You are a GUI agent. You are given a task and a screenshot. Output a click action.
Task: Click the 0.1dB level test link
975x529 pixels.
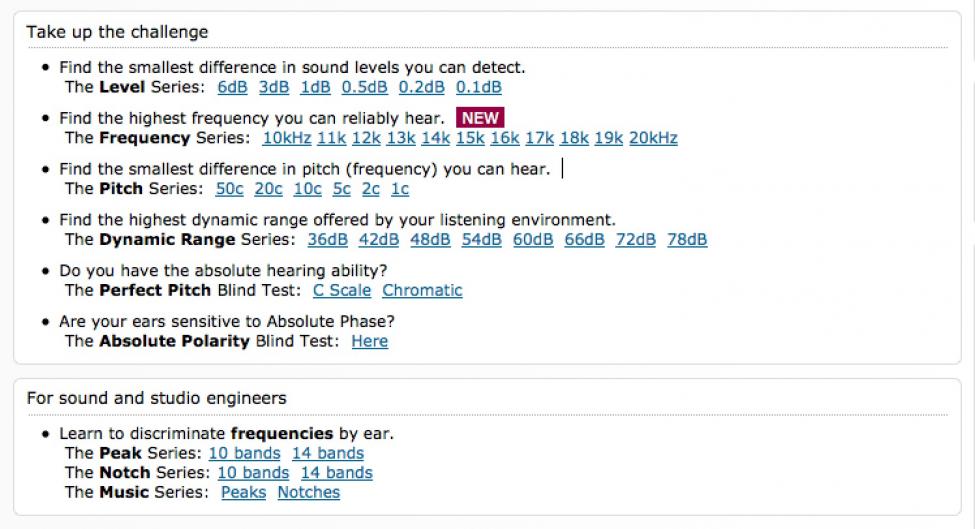tap(478, 87)
